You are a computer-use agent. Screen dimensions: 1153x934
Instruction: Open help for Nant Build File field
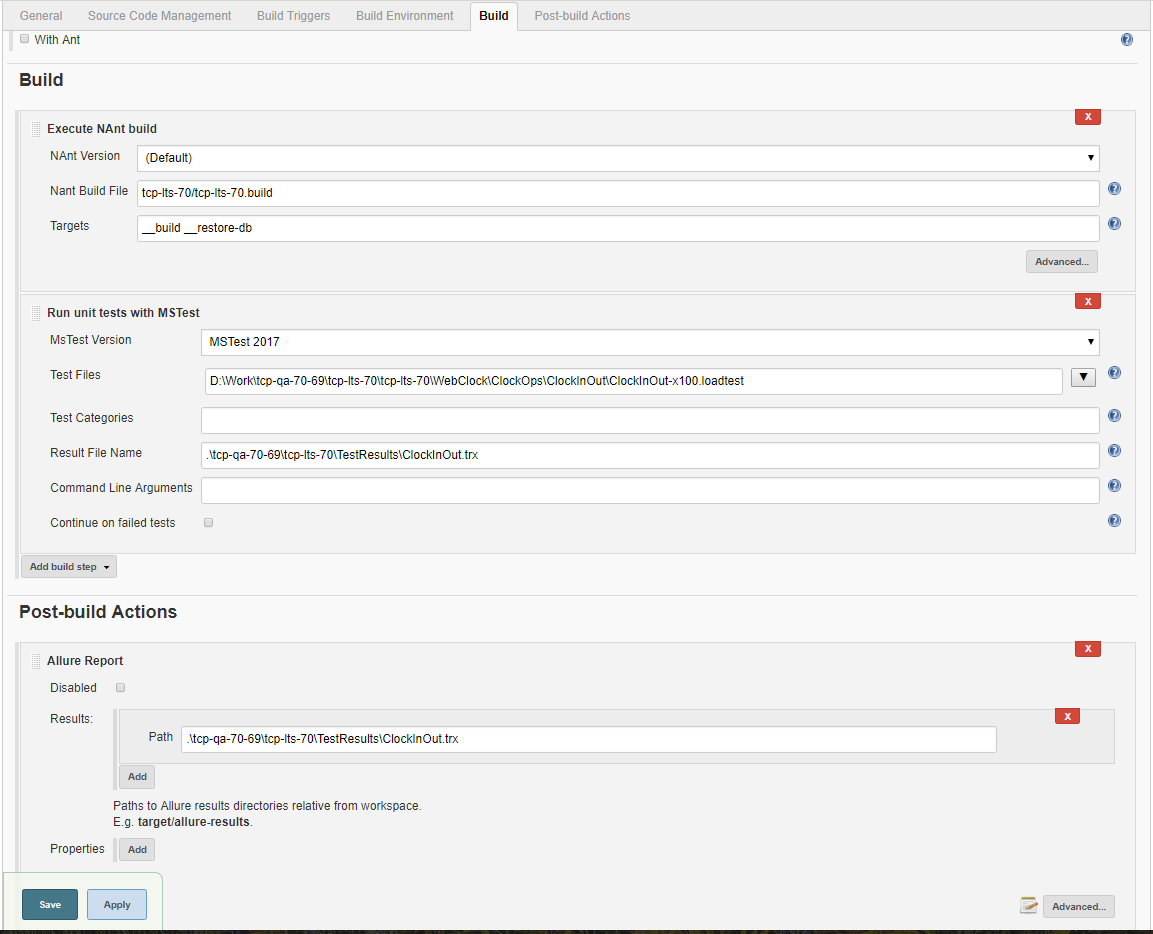click(1114, 188)
